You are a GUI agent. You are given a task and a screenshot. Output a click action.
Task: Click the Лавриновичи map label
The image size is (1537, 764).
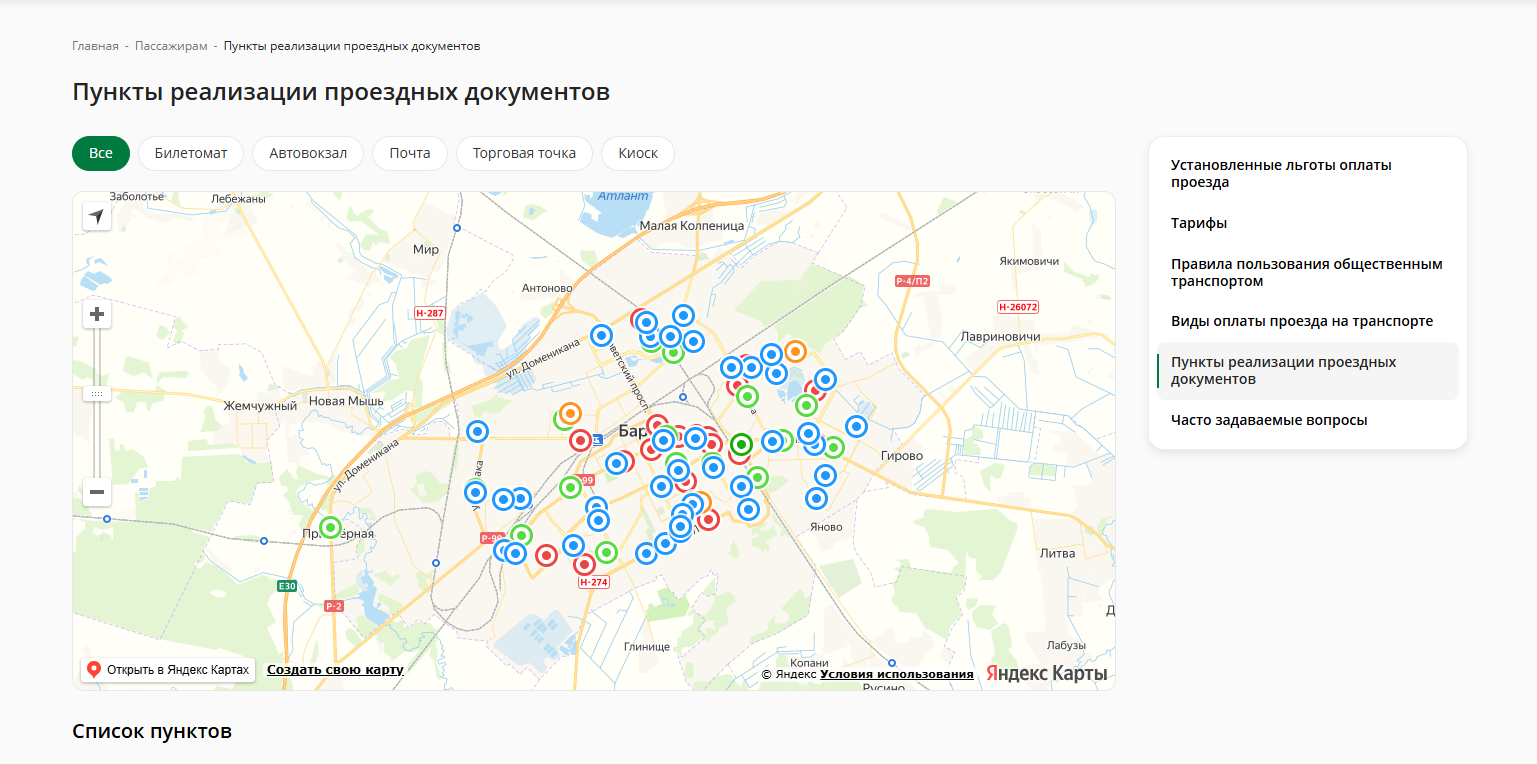tap(1000, 337)
